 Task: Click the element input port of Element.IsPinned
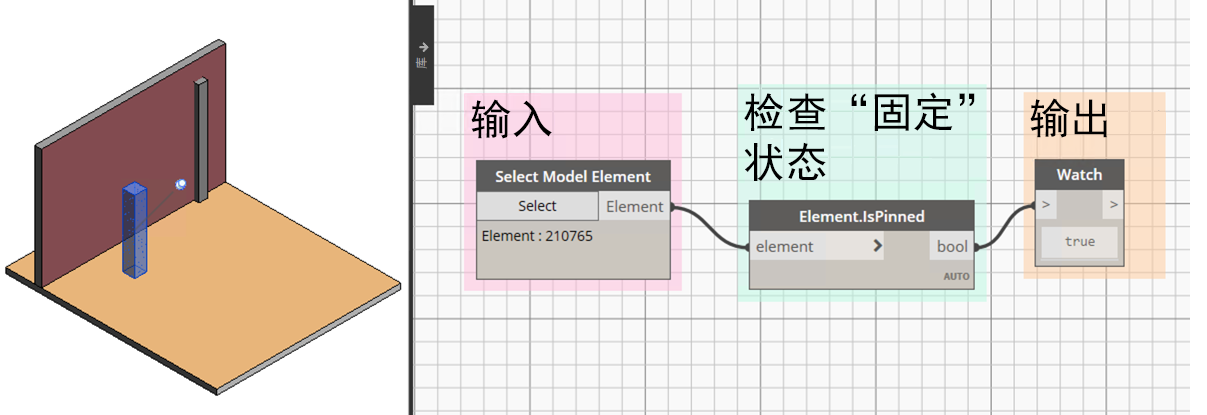[x=816, y=246]
